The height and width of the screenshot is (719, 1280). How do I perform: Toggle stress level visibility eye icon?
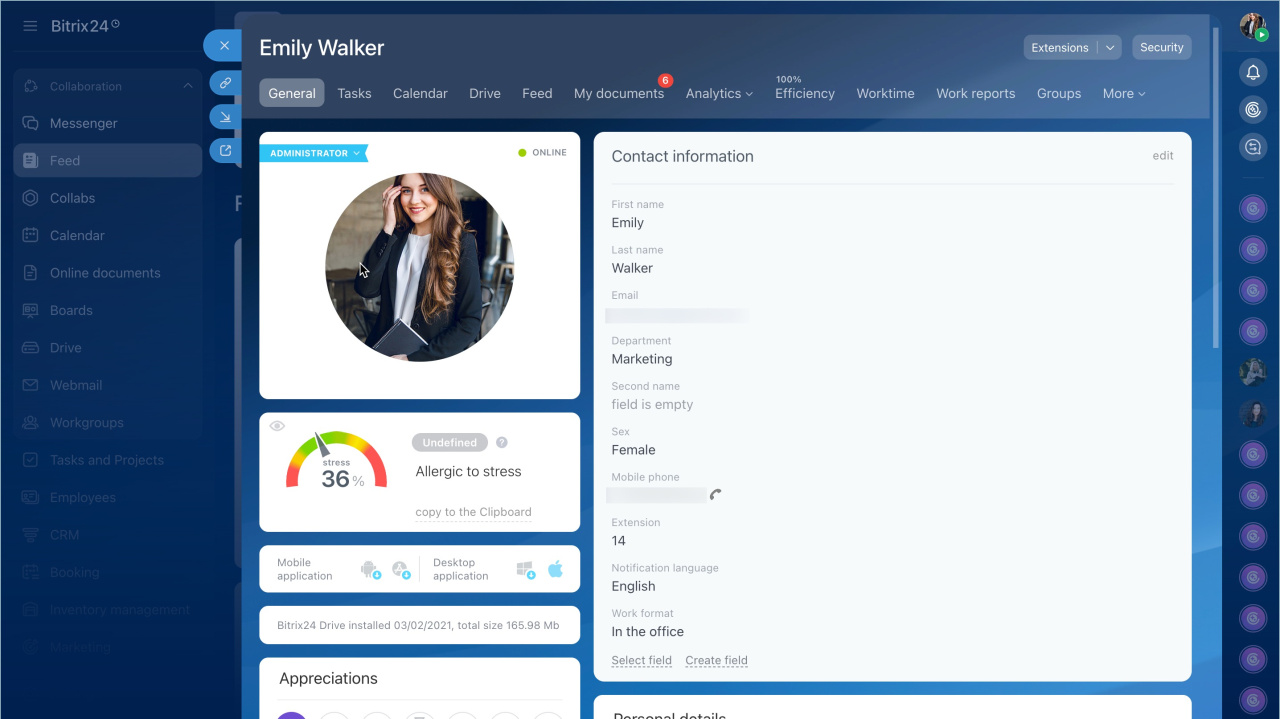(278, 426)
